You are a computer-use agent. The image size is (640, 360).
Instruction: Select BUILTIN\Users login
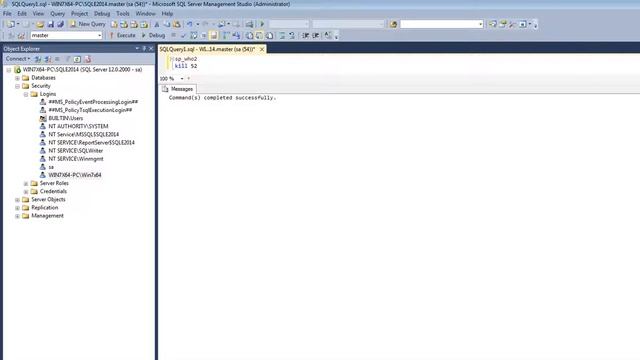coord(65,118)
